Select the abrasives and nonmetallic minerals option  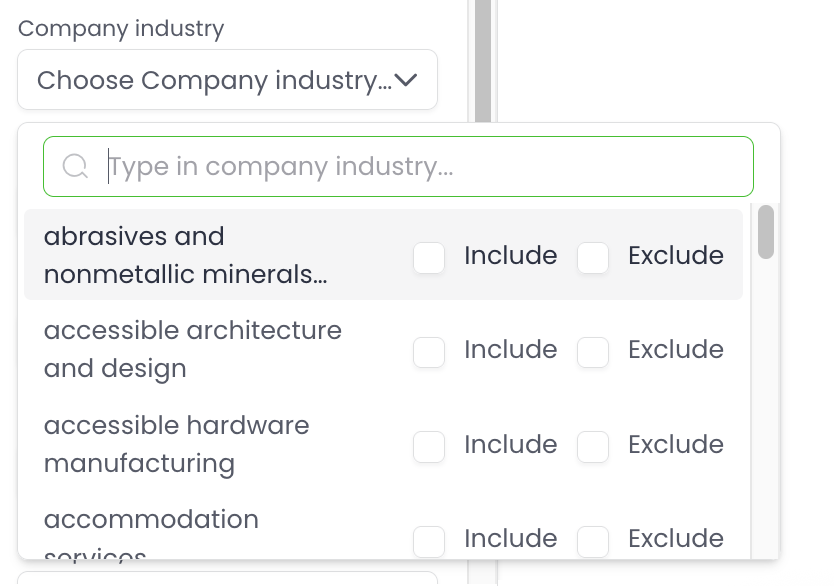pos(185,255)
